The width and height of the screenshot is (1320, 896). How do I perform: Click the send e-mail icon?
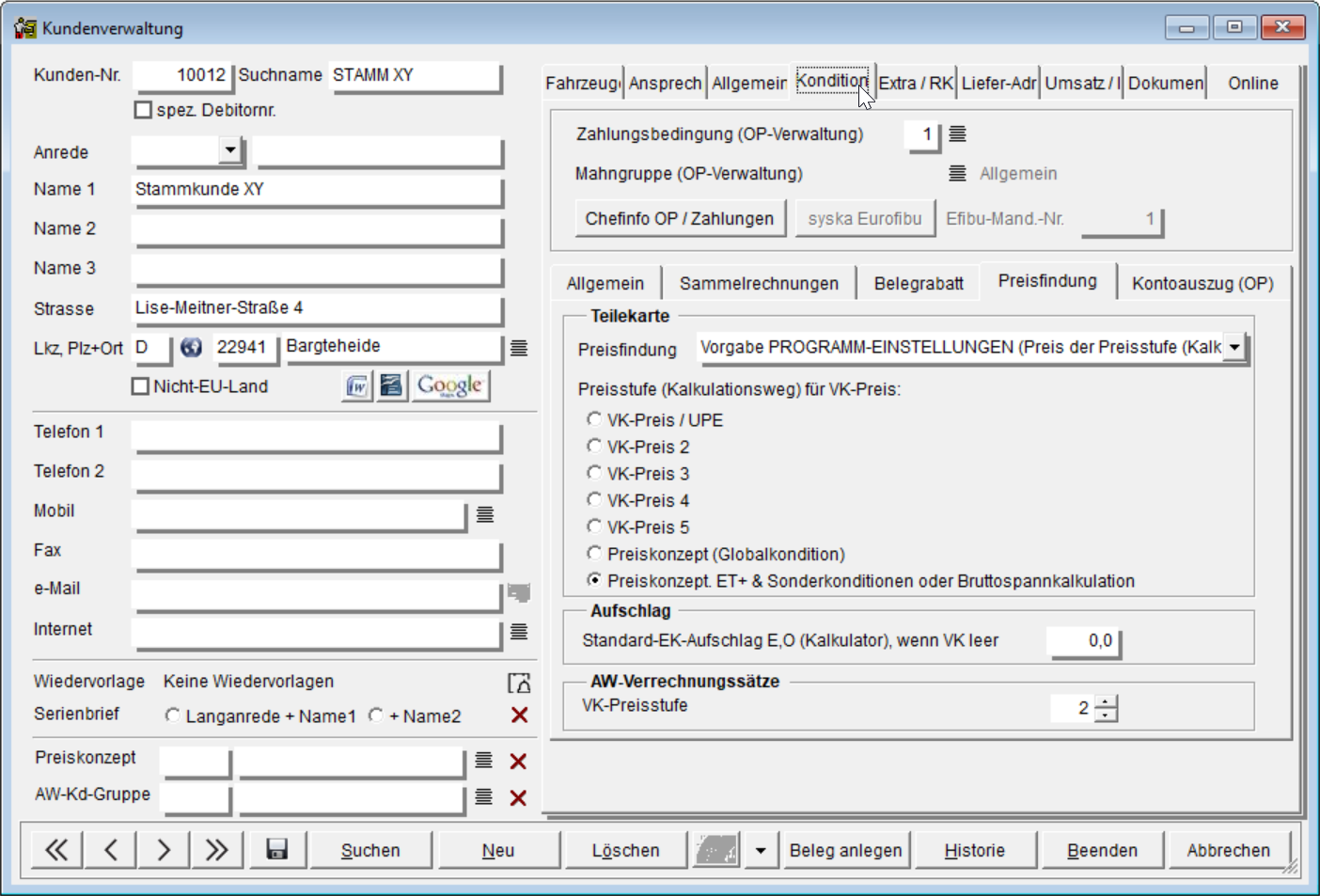[519, 592]
